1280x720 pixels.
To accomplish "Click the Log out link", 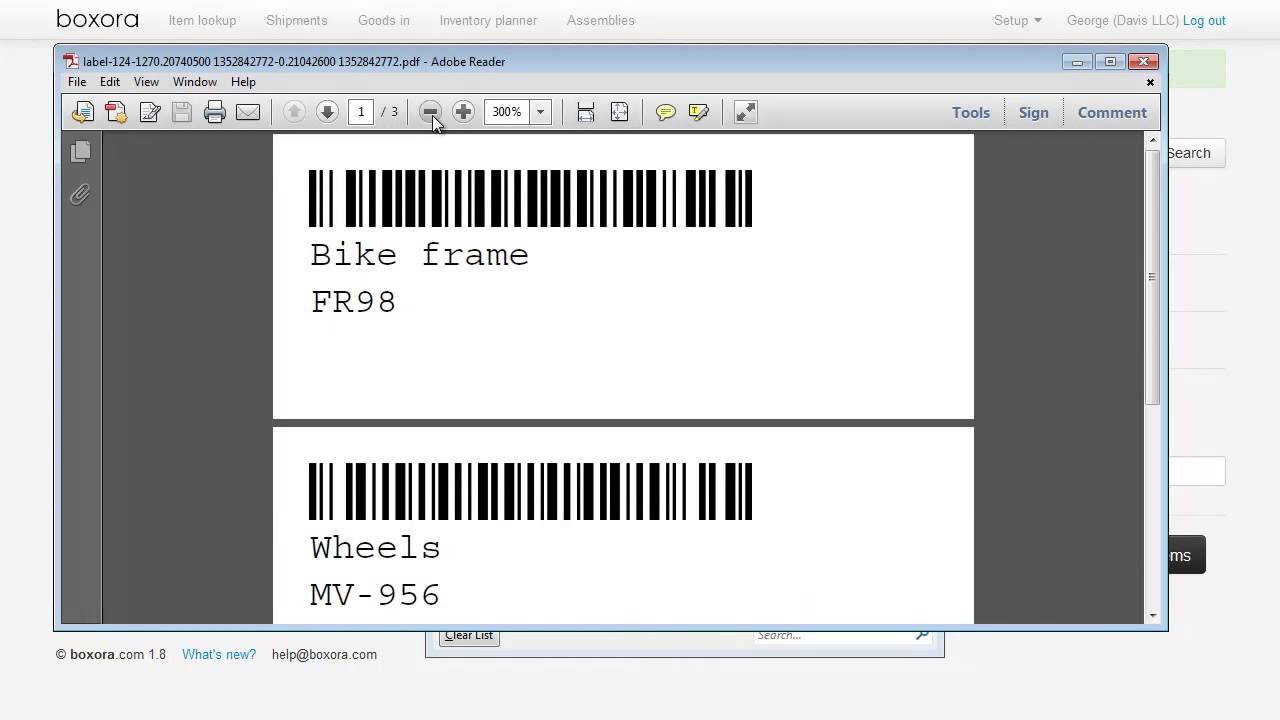I will [1204, 20].
